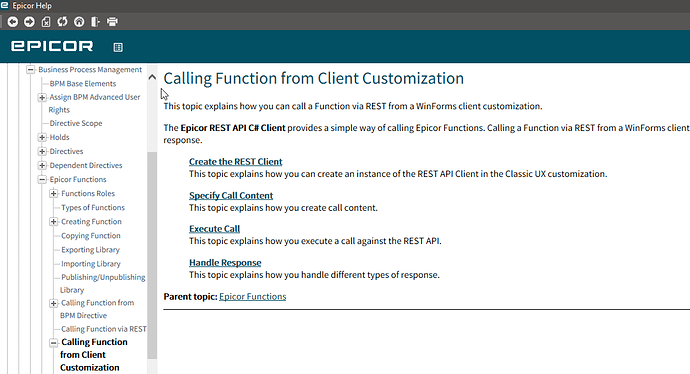Open the Handle Response topic link

225,263
